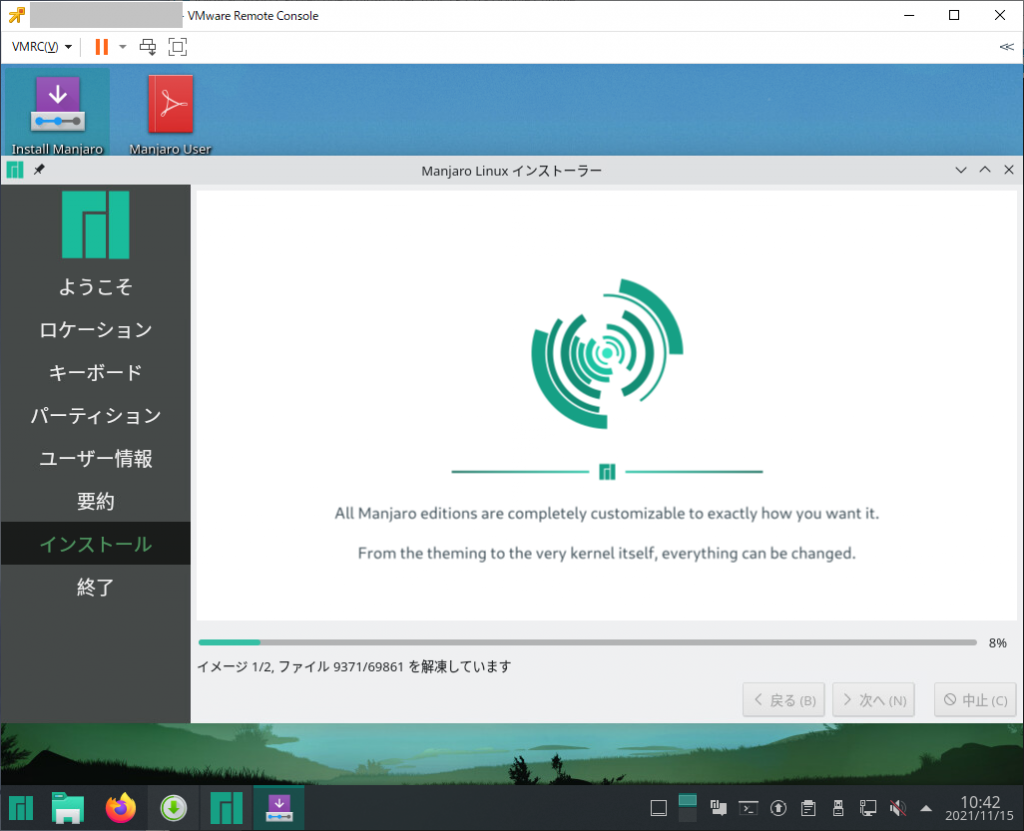Click the slideshow spiral graphic
The image size is (1024, 831).
click(607, 353)
